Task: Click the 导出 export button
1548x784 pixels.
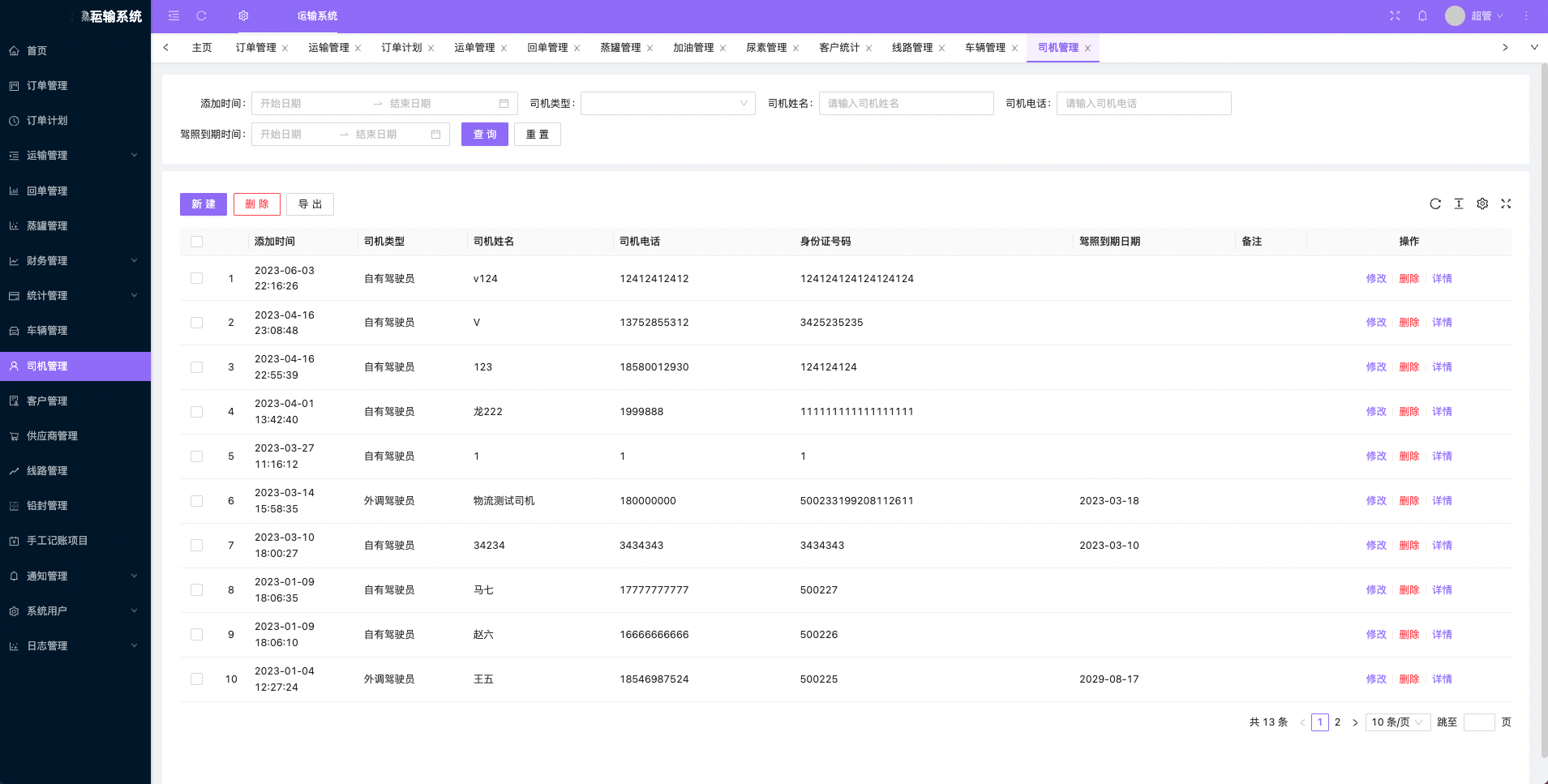Action: 310,204
